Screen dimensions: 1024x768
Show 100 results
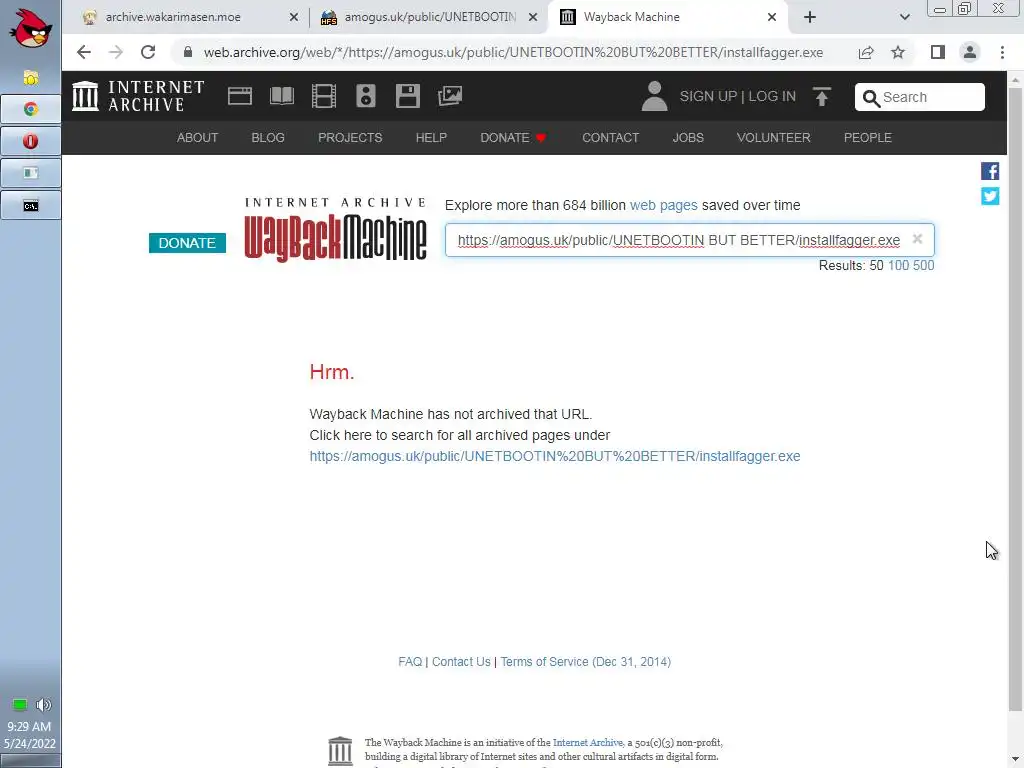898,266
